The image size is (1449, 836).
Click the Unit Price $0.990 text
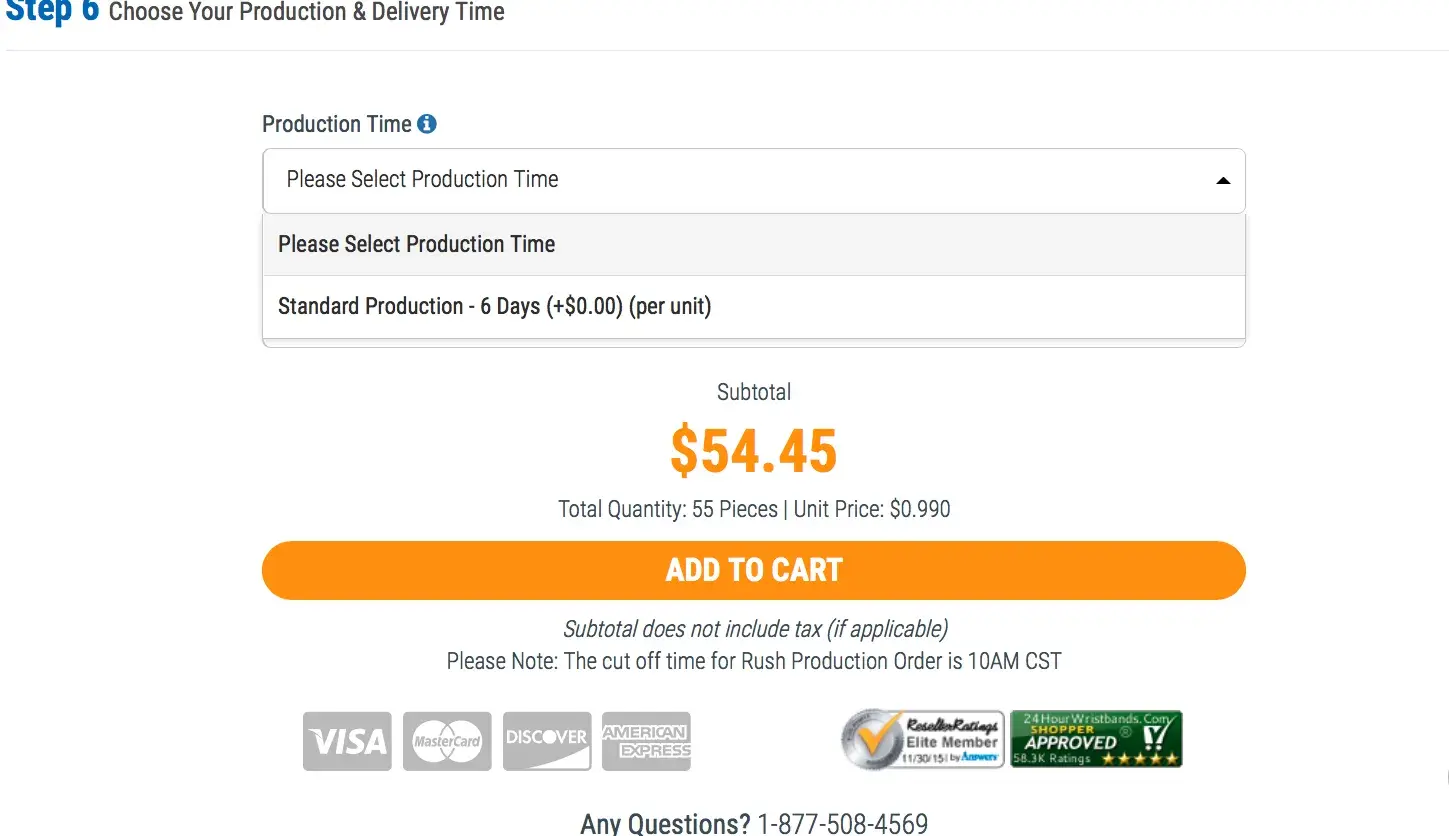872,509
